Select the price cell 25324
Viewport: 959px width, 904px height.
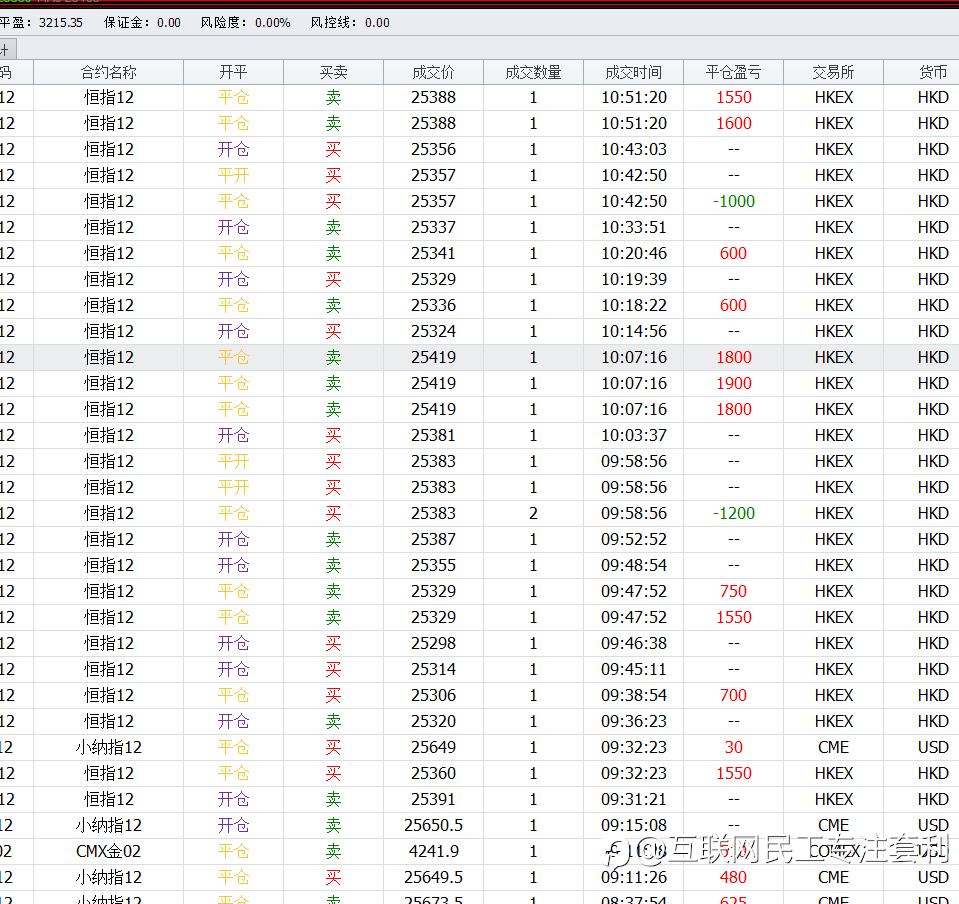(434, 332)
